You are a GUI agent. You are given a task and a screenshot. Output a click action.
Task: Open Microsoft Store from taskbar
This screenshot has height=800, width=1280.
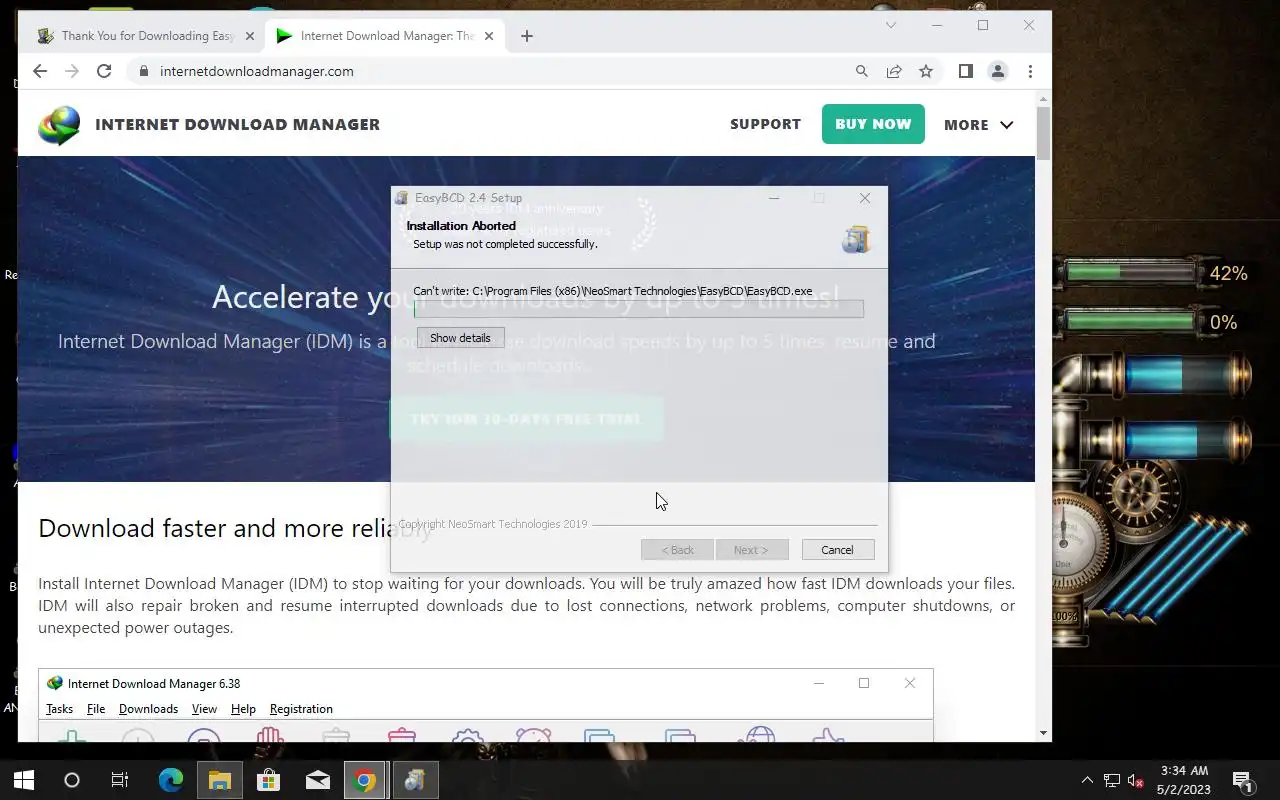[x=268, y=780]
